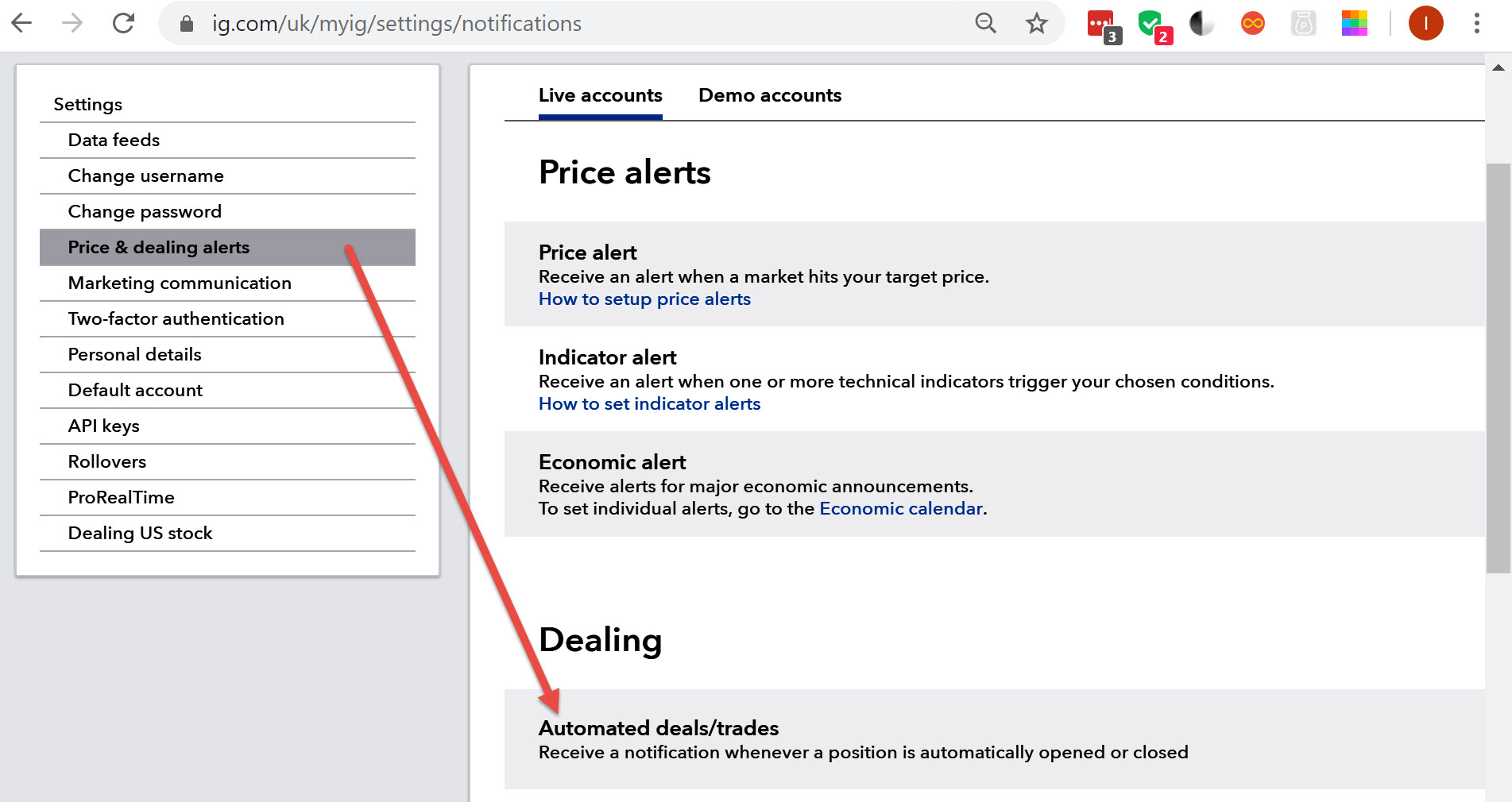1512x802 pixels.
Task: Bookmark this page with the star icon
Action: [x=1036, y=24]
